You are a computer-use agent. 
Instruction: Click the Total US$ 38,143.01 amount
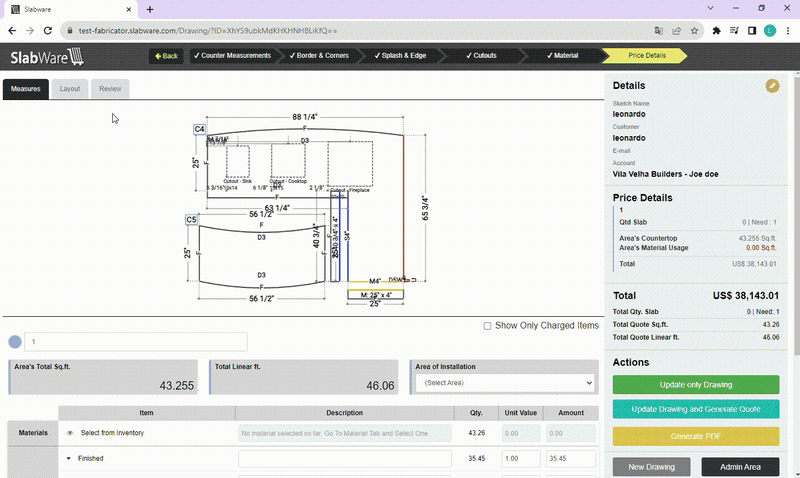click(745, 295)
